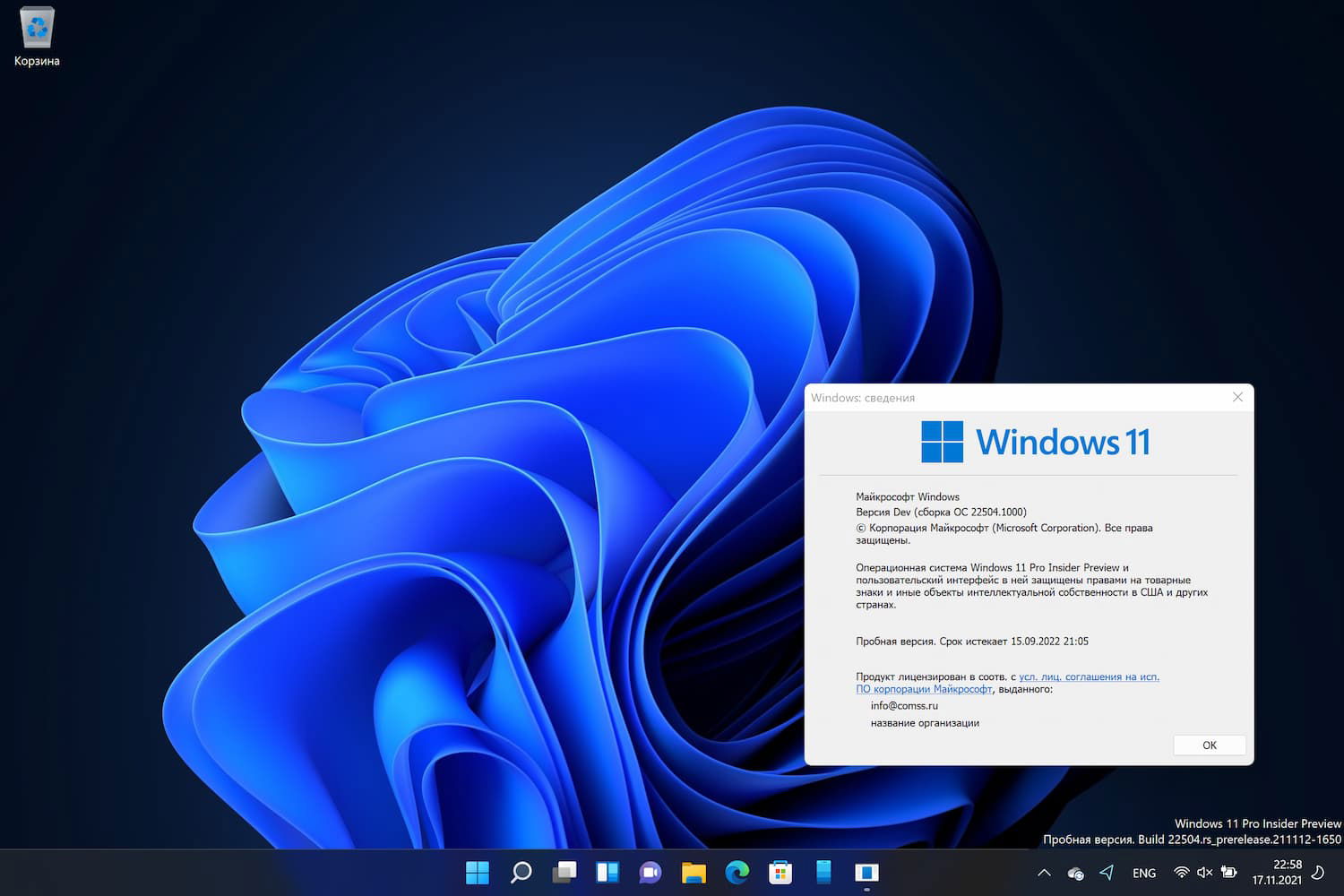The width and height of the screenshot is (1344, 896).
Task: Expand hidden system tray icons
Action: [x=1044, y=872]
